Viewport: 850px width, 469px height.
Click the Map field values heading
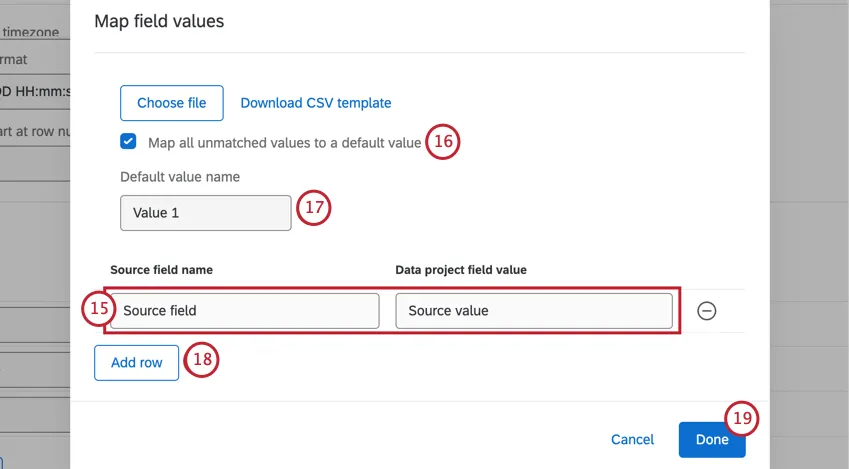159,20
